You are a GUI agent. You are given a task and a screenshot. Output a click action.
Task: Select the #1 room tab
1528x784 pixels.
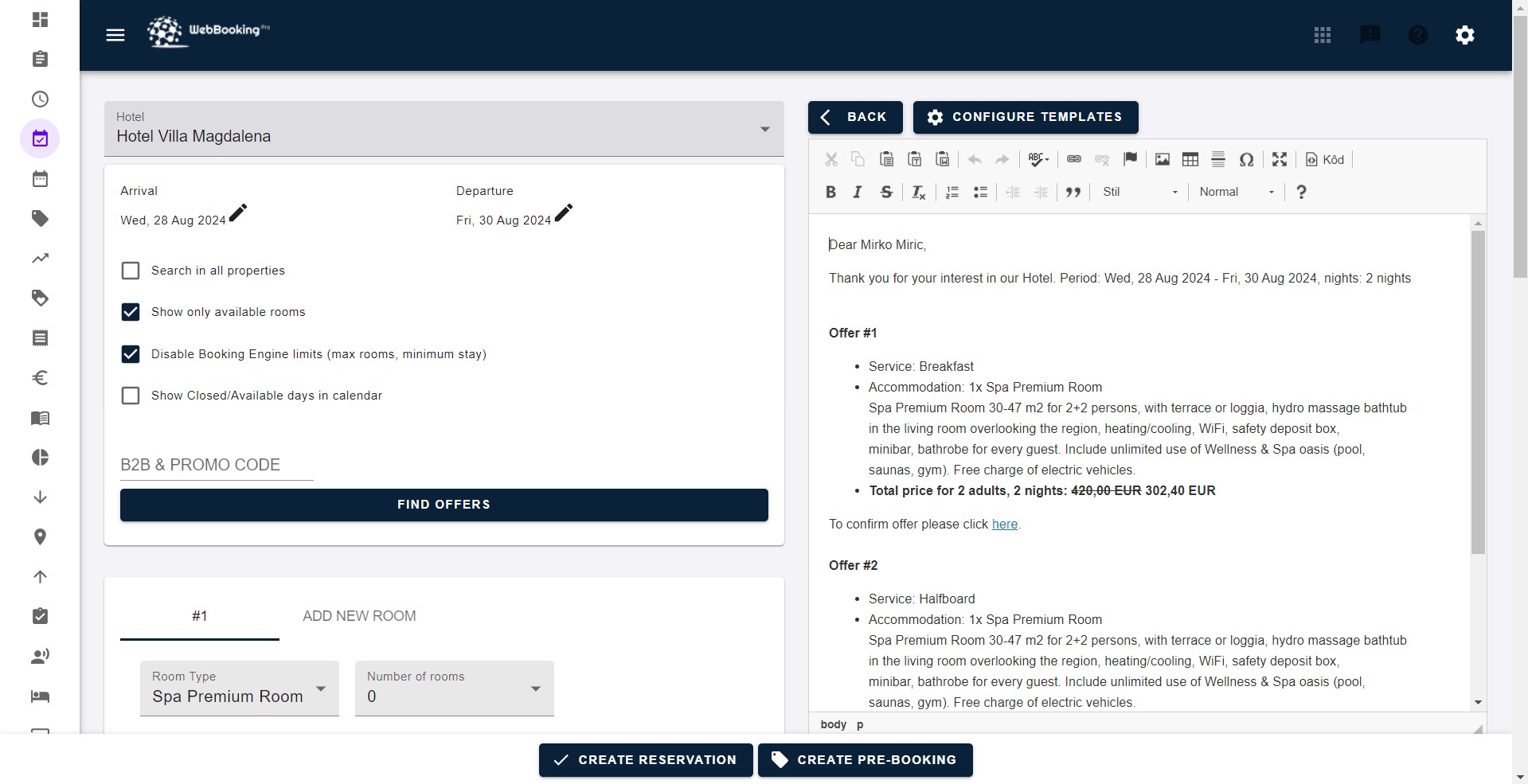coord(199,616)
